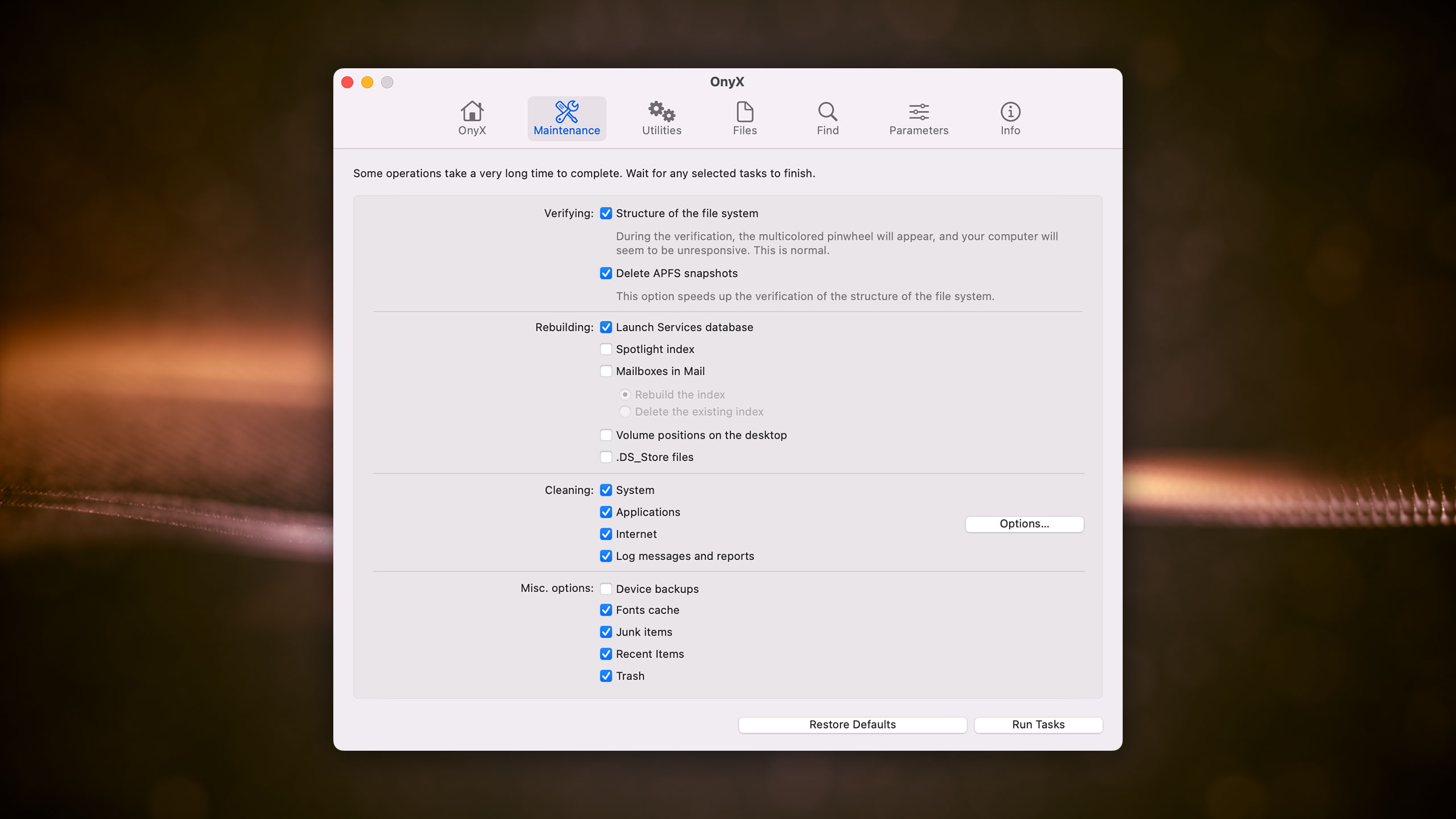Uncheck System cleaning
This screenshot has width=1456, height=819.
point(606,490)
